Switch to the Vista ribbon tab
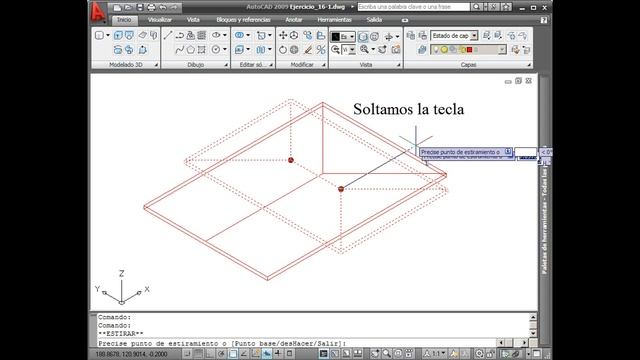 193,20
